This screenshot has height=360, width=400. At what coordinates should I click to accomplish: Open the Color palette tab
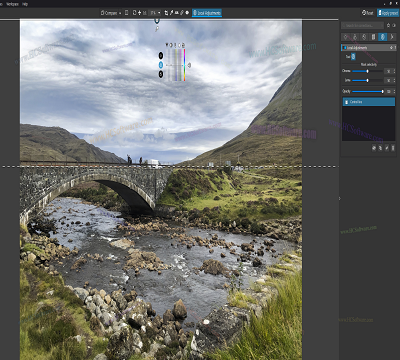click(355, 37)
